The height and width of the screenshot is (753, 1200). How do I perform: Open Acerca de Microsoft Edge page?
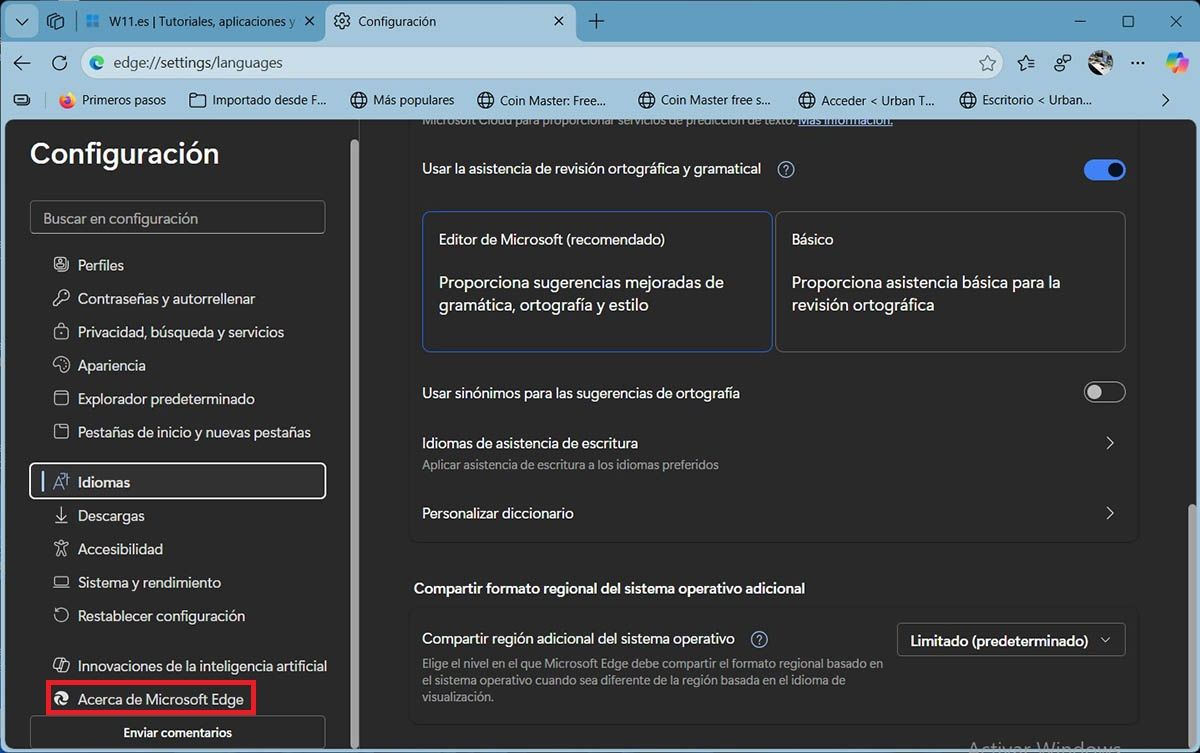(160, 699)
